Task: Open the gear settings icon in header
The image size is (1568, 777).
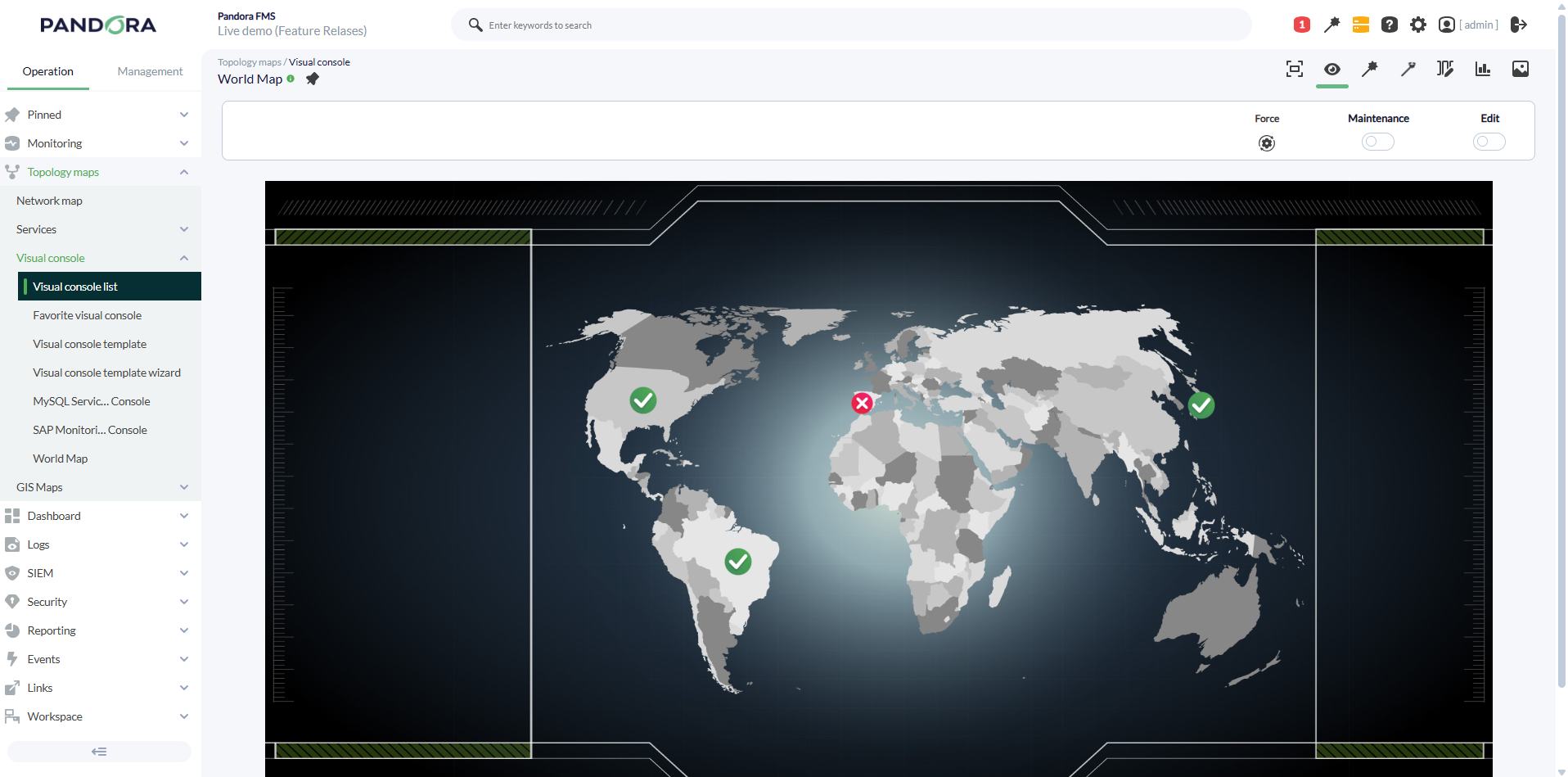Action: point(1417,25)
